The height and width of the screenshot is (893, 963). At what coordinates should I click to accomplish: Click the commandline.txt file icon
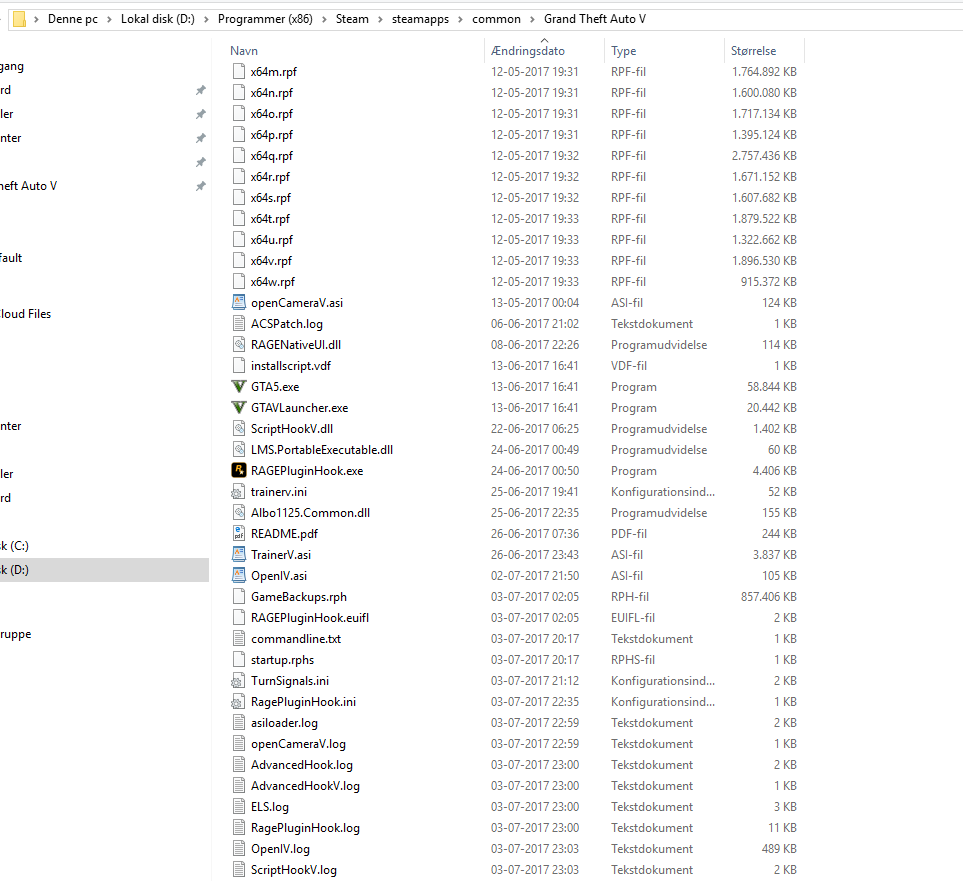point(239,639)
